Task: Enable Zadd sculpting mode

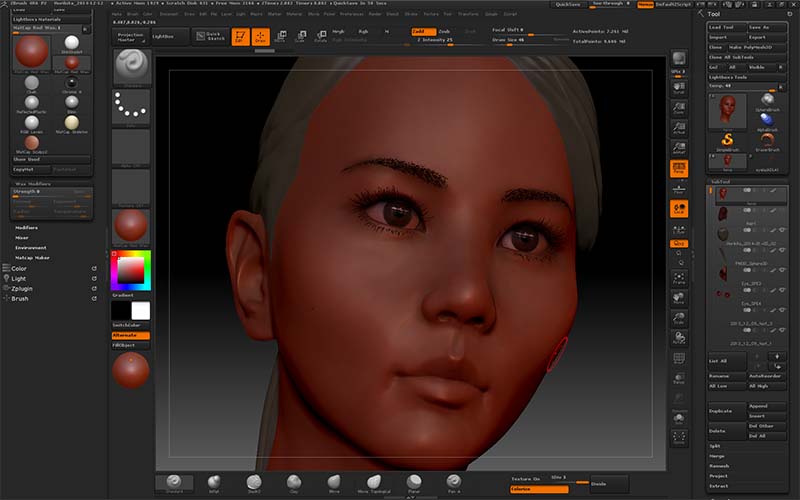Action: [423, 32]
